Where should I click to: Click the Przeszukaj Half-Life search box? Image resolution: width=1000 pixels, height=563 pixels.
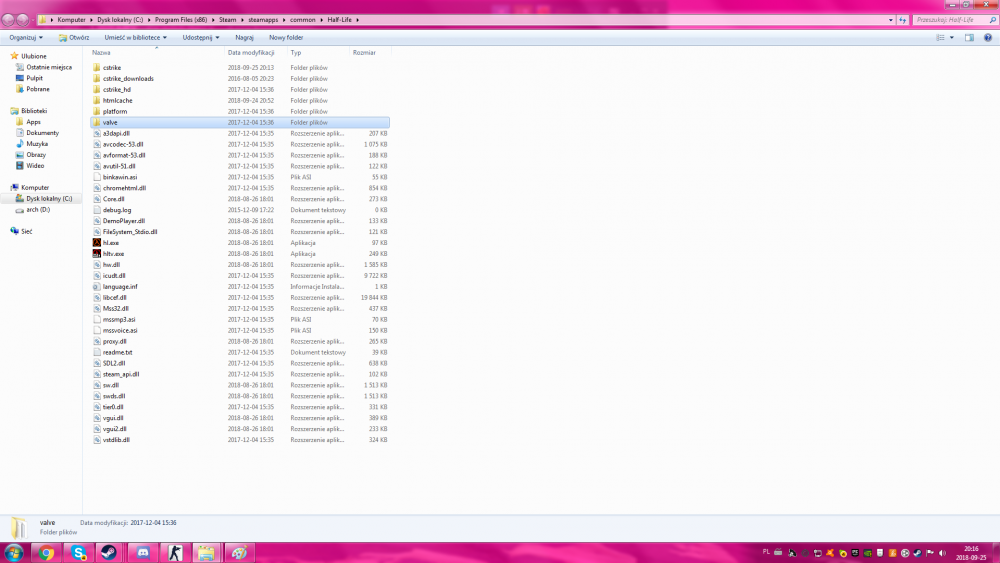pos(950,19)
